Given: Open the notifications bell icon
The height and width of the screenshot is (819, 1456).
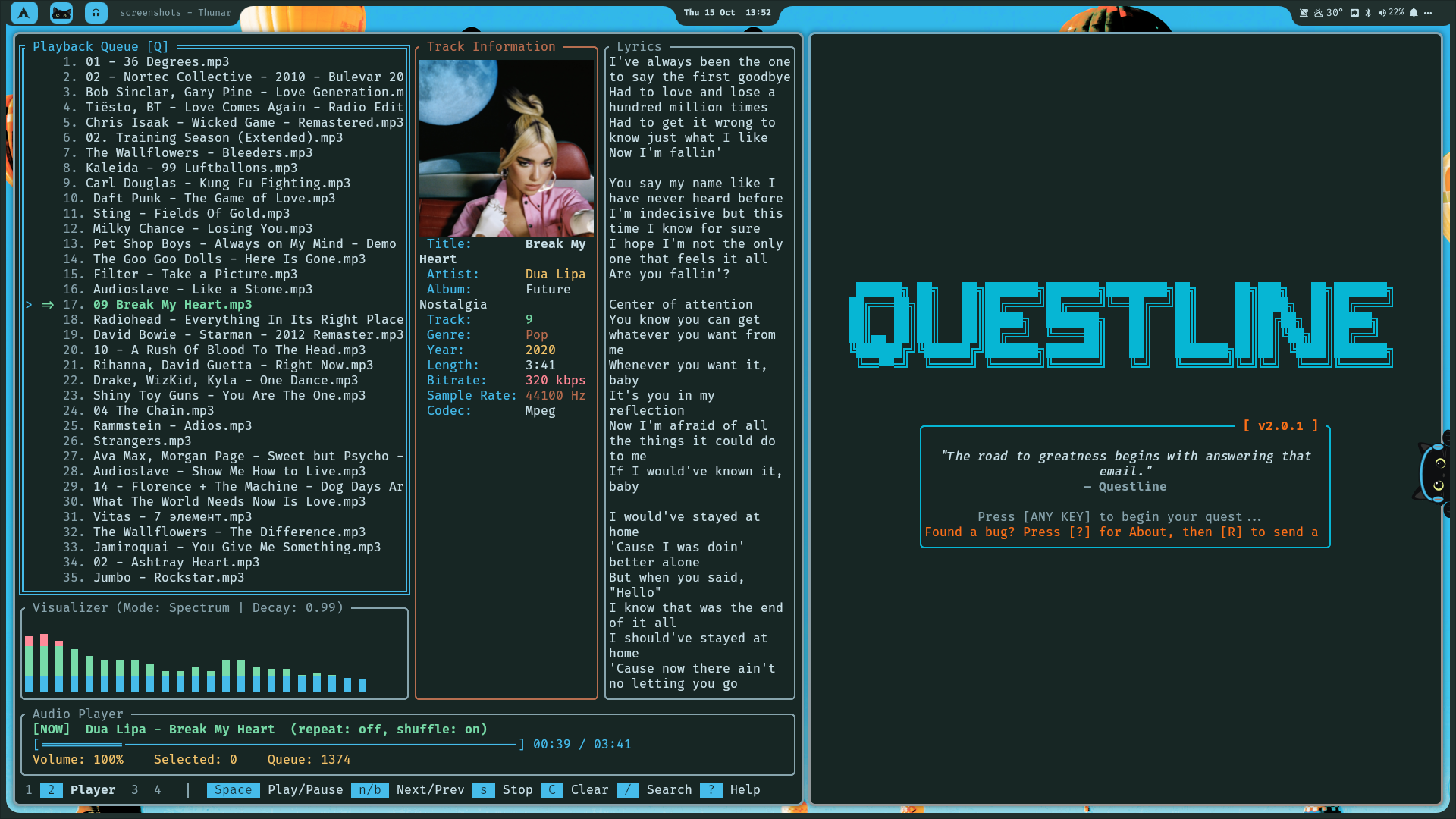Looking at the screenshot, I should coord(1414,12).
